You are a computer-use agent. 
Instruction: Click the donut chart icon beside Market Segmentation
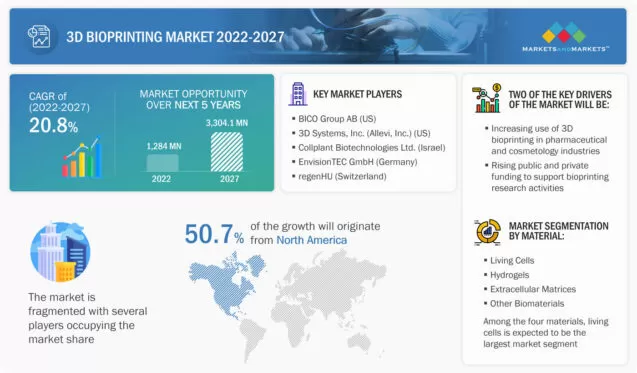coord(488,232)
